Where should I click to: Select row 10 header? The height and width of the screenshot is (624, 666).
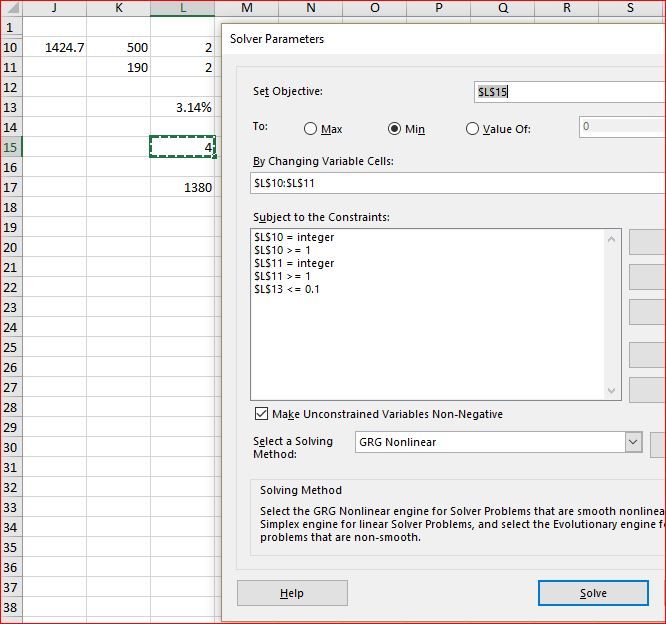tap(11, 47)
